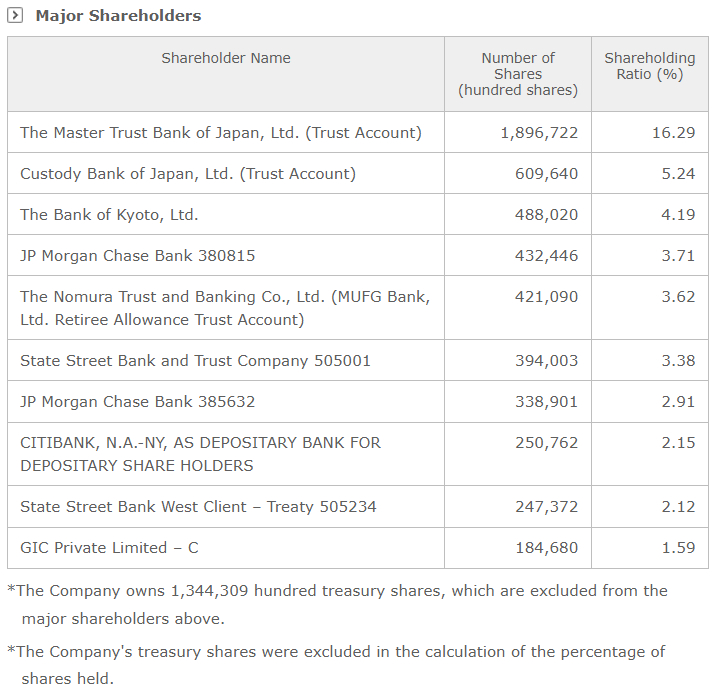Select The Nomura Trust and Banking entry
Image resolution: width=715 pixels, height=692 pixels.
[x=225, y=308]
